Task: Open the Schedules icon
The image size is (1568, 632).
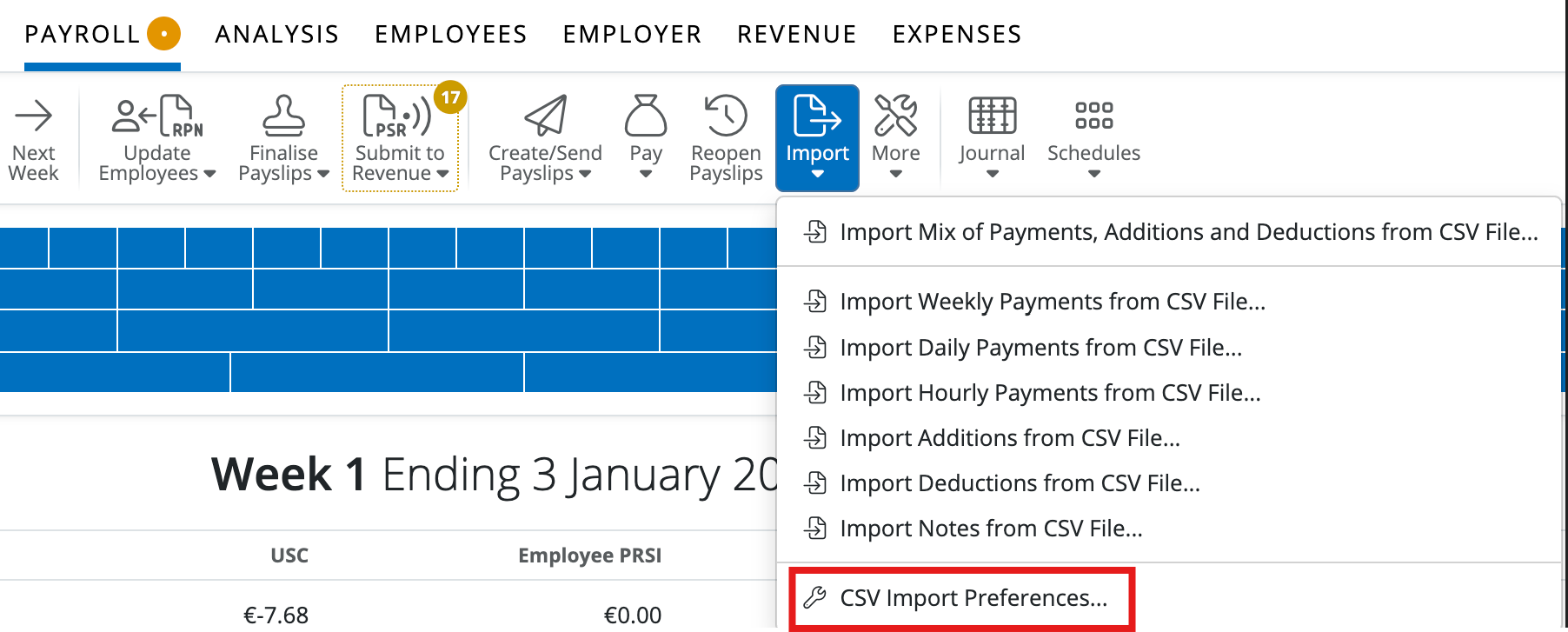Action: click(x=1093, y=115)
